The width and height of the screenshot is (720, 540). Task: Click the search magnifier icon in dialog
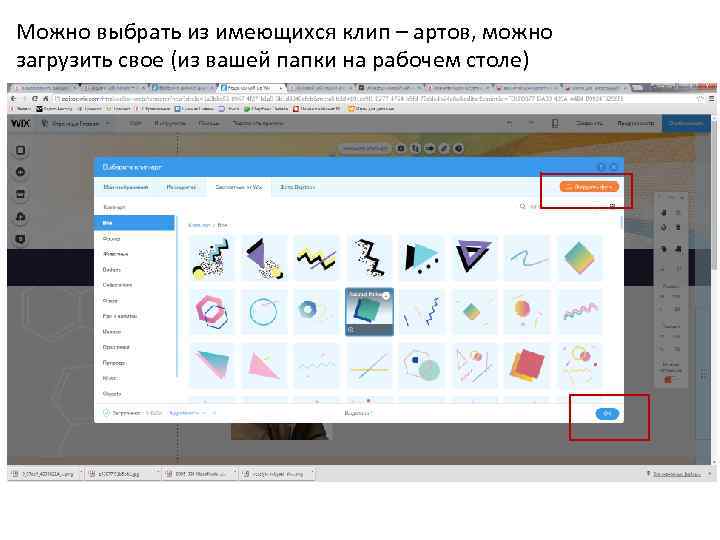[522, 207]
